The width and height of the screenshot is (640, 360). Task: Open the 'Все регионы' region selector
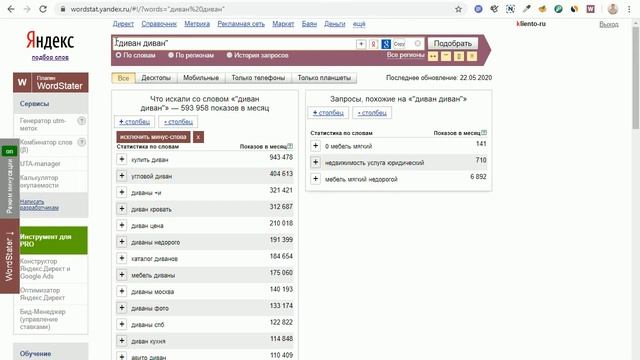[x=405, y=55]
